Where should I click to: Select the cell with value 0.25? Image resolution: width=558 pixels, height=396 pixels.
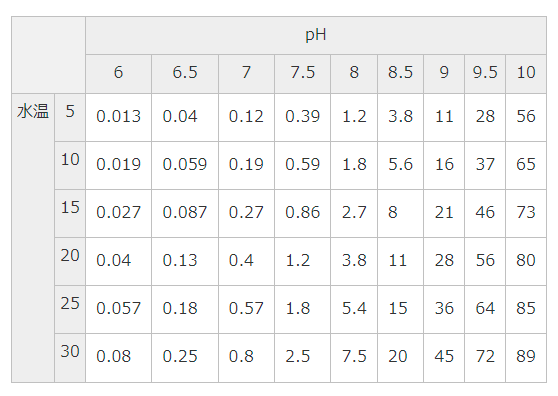[185, 358]
